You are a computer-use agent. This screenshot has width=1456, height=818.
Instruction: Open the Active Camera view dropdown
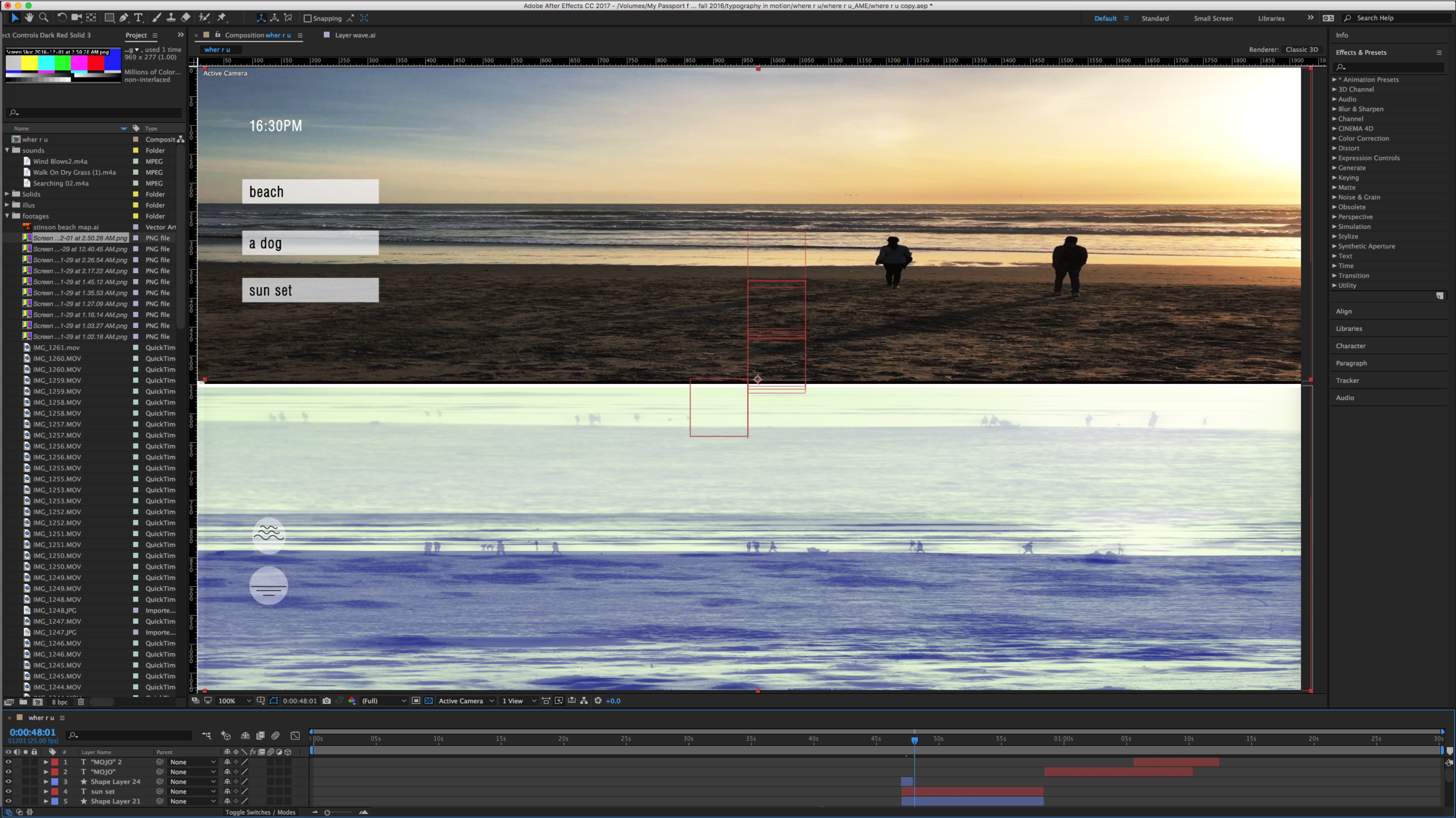pyautogui.click(x=466, y=701)
